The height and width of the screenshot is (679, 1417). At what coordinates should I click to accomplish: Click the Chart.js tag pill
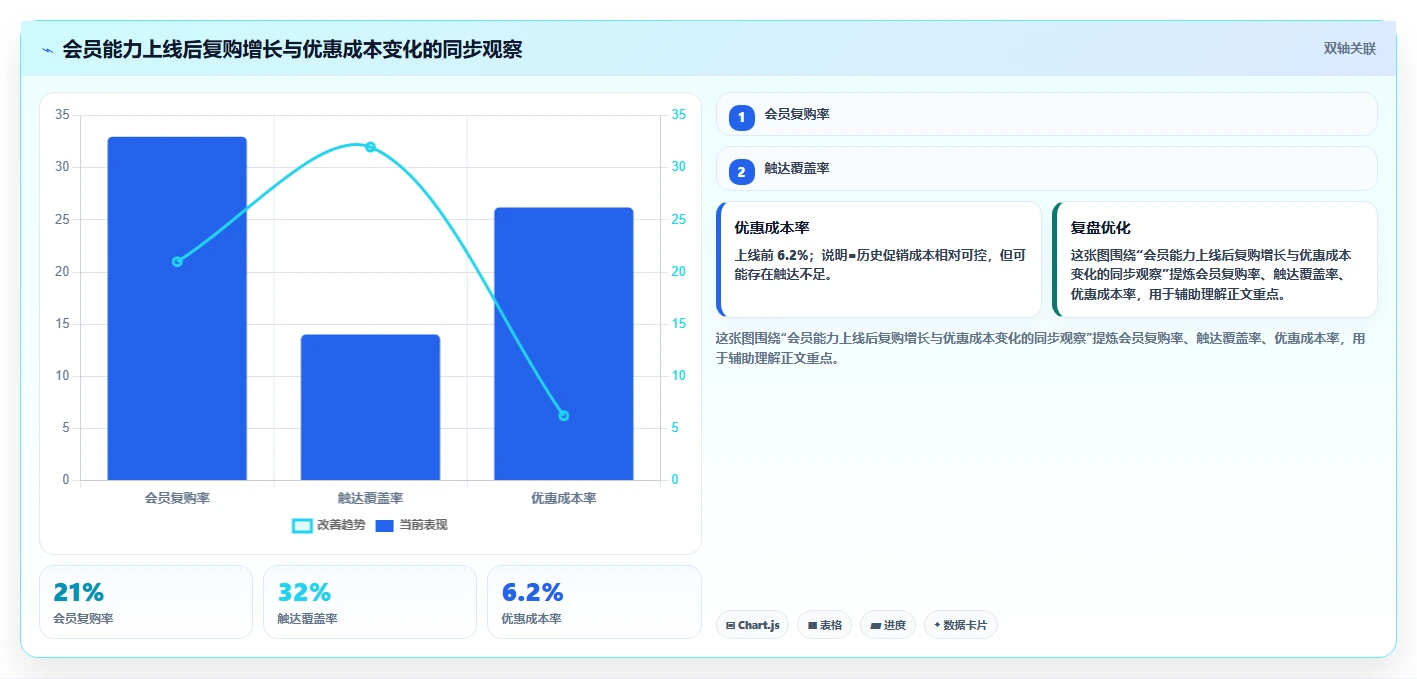click(752, 625)
